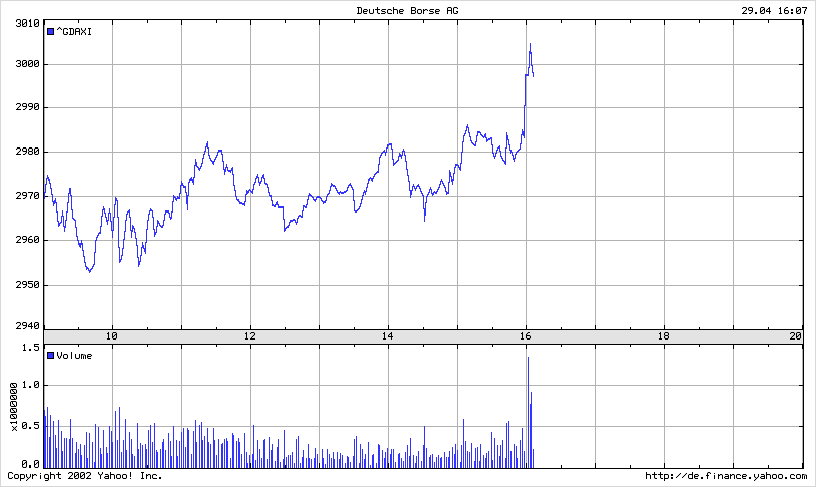The height and width of the screenshot is (487, 816).
Task: Open the http://de.finance.yahoo.com link
Action: pos(726,476)
